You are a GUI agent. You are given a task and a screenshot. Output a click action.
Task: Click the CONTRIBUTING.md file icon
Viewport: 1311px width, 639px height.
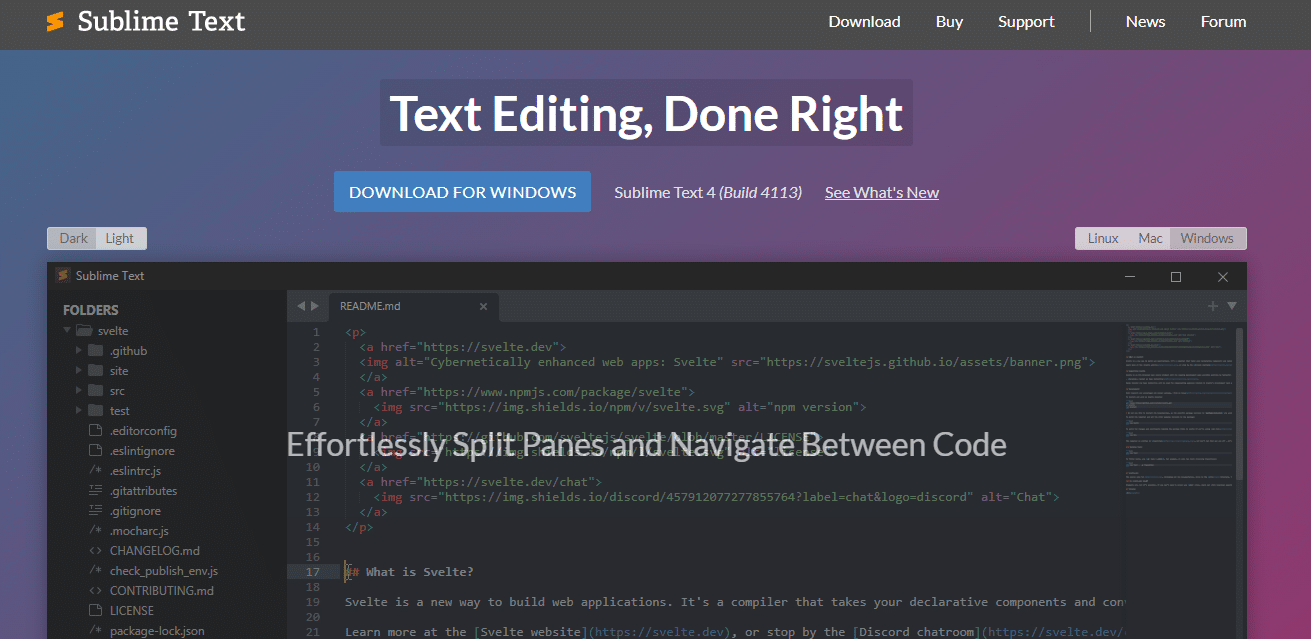96,590
